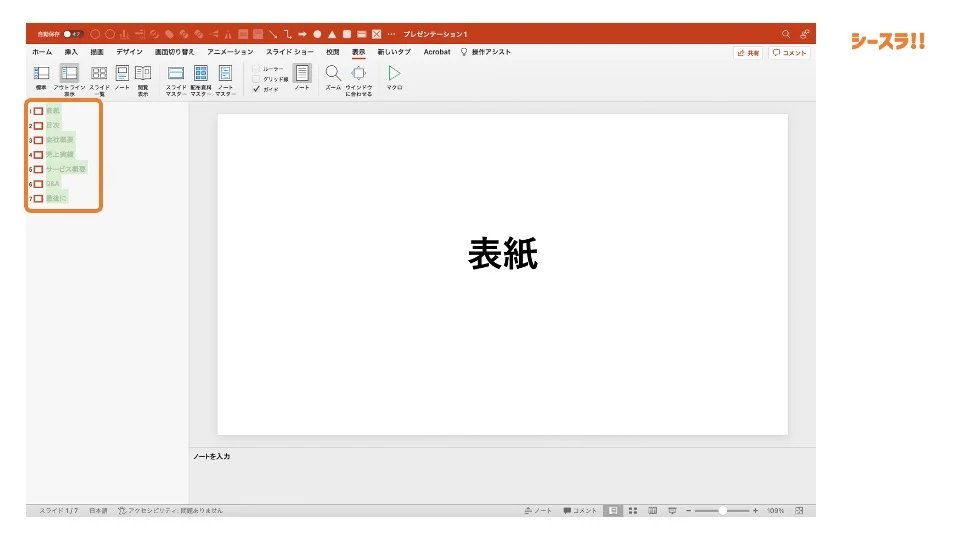Screen dimensions: 960x540
Task: Click language indicator 日本語 in status bar
Action: point(99,511)
